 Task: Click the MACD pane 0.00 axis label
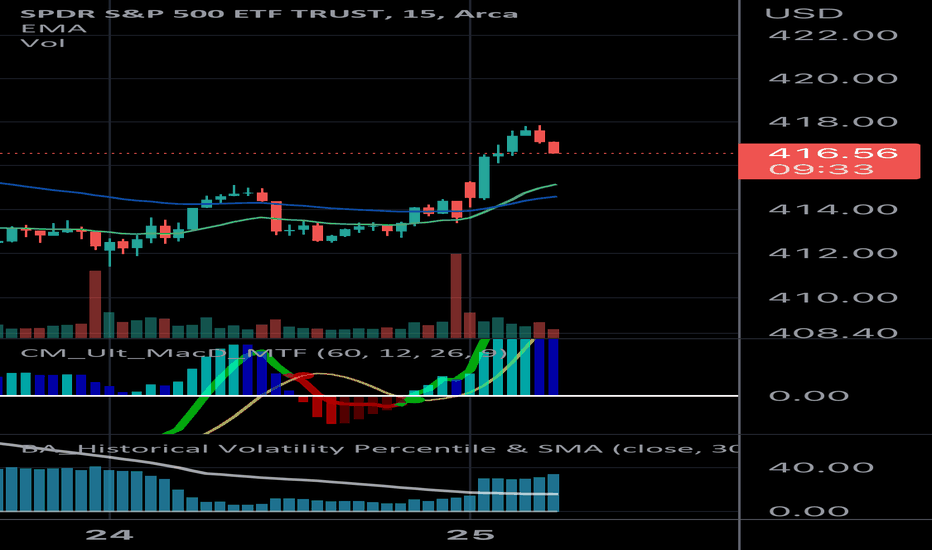click(x=808, y=396)
